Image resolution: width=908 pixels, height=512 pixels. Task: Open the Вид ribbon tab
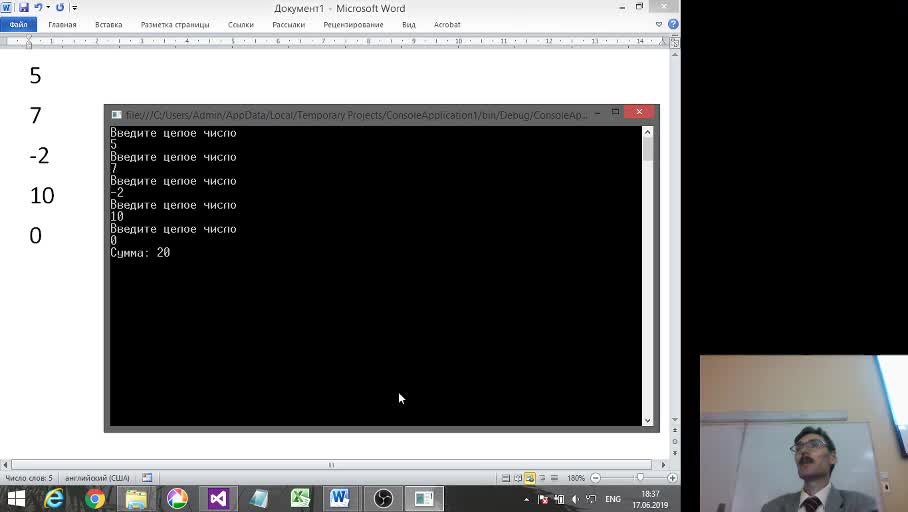click(409, 24)
